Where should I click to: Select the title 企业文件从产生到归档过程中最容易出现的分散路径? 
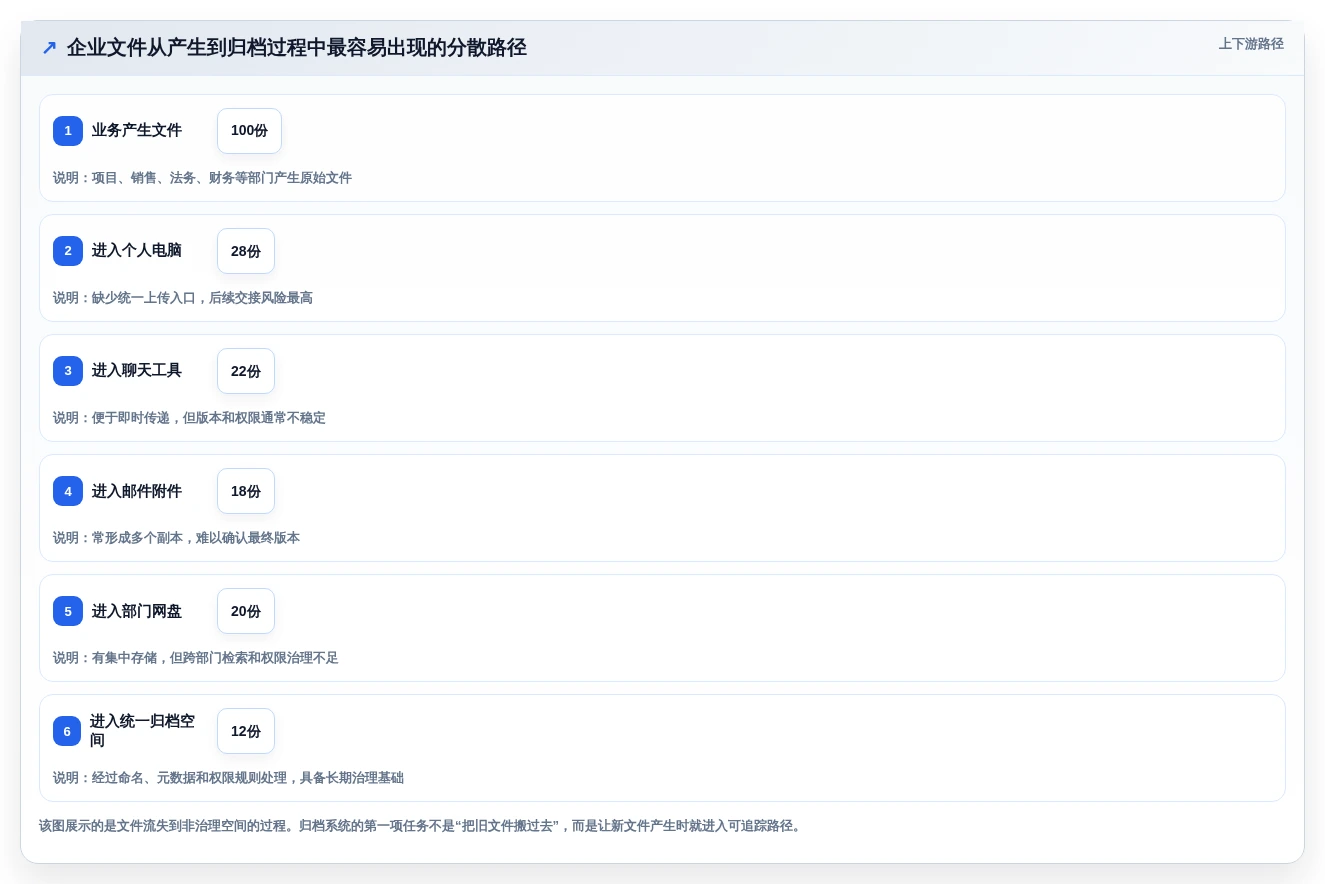click(x=297, y=48)
